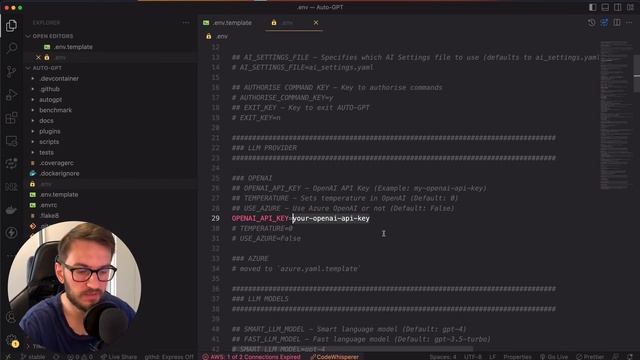
Task: Expand the autogpt folder
Action: 50,100
